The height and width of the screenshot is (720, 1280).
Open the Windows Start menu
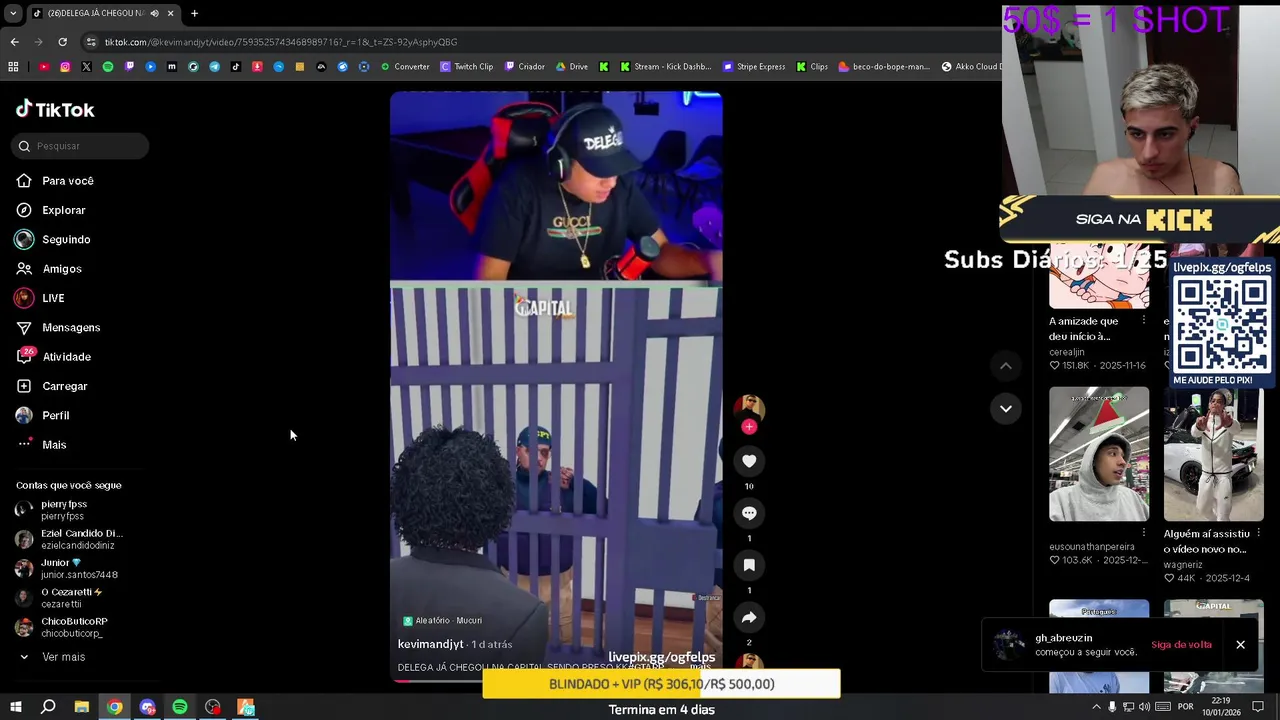point(15,707)
